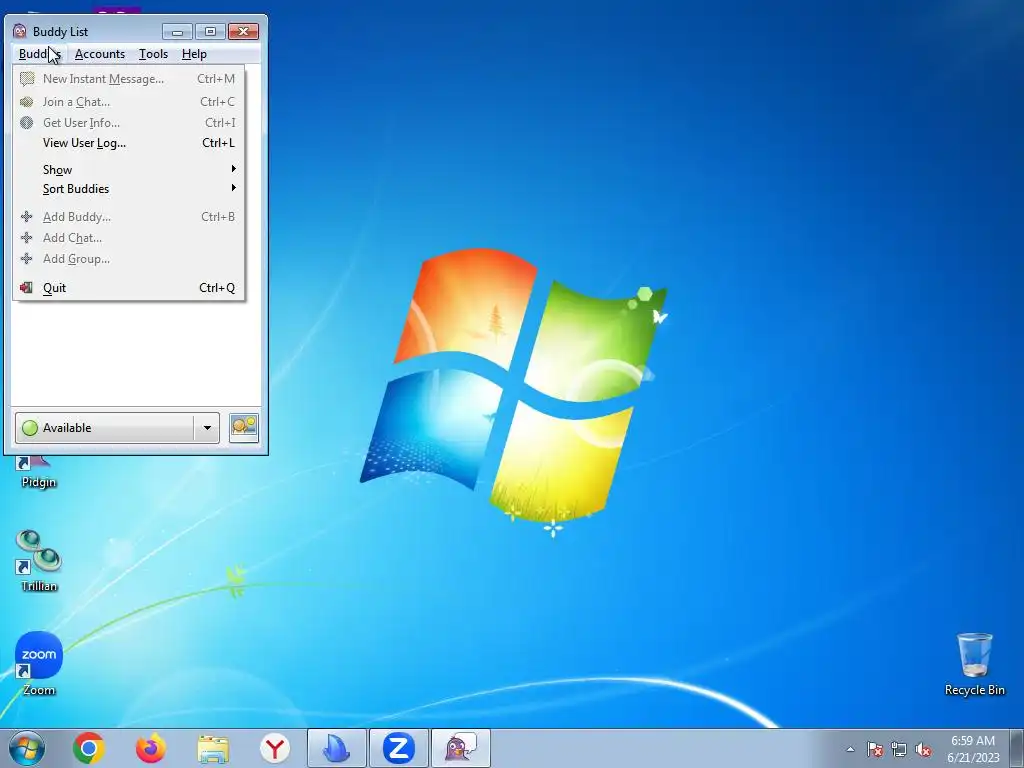Open the Available status dropdown arrow
The width and height of the screenshot is (1024, 768).
(x=207, y=428)
